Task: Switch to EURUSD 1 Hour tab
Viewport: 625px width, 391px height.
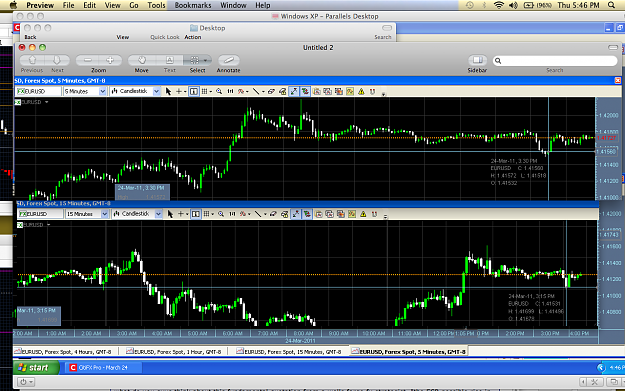Action: tap(173, 352)
